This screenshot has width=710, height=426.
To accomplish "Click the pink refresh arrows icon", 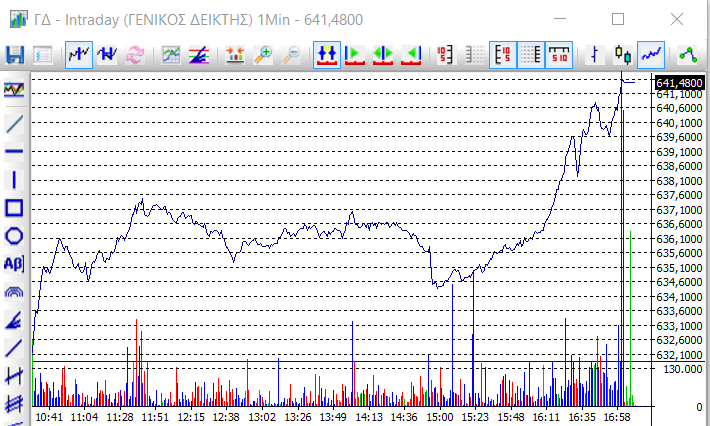I will [135, 55].
